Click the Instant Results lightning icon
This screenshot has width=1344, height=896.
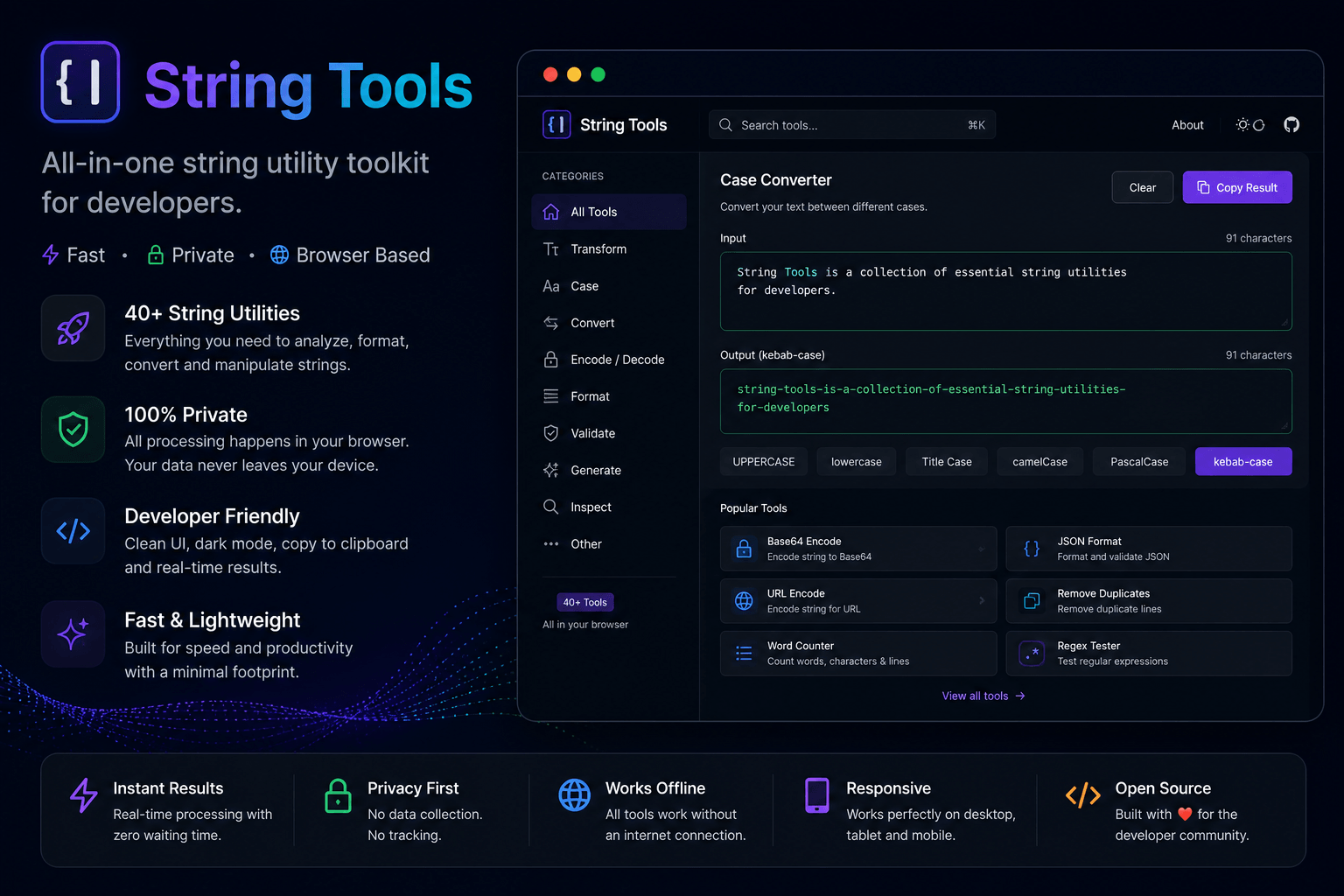84,795
